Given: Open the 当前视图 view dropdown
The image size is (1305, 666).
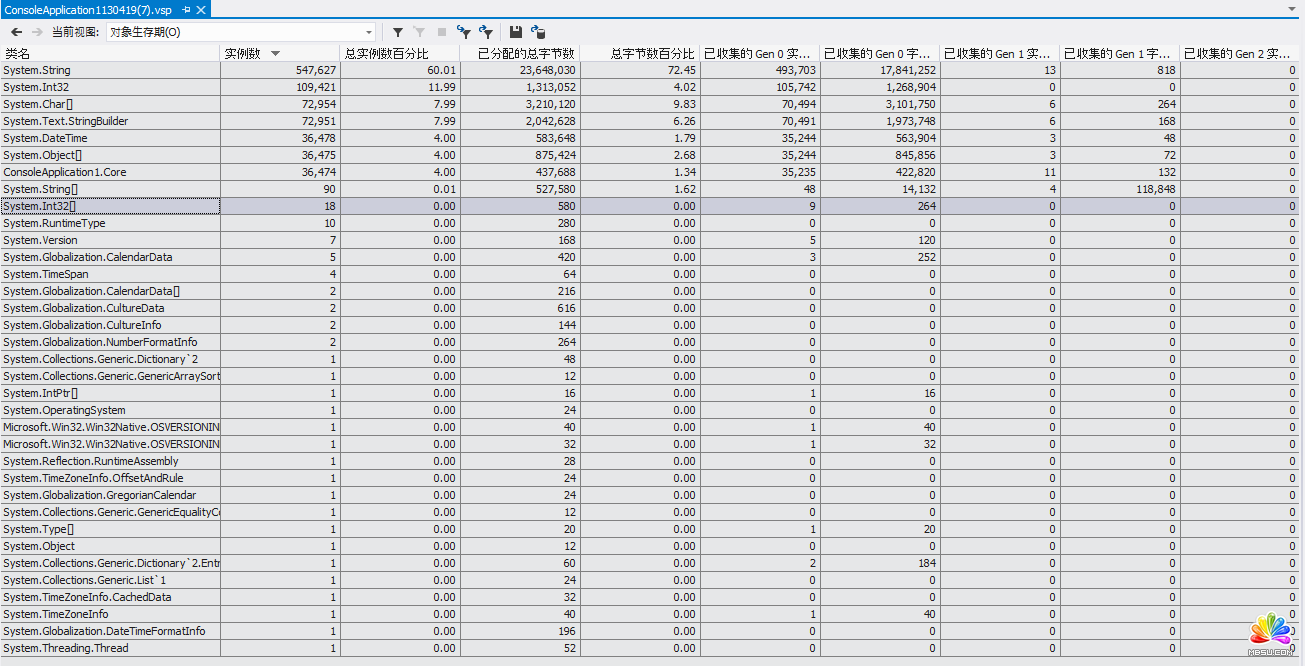Looking at the screenshot, I should coord(368,32).
